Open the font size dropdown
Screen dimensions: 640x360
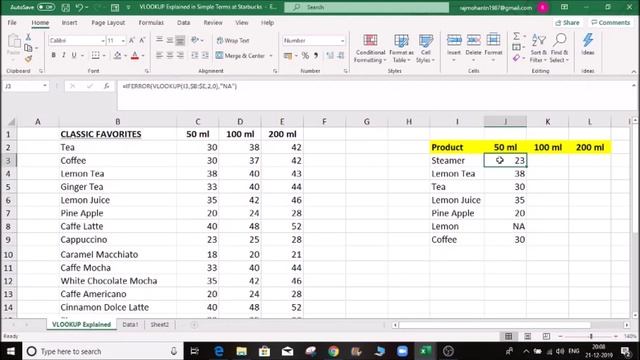point(123,41)
